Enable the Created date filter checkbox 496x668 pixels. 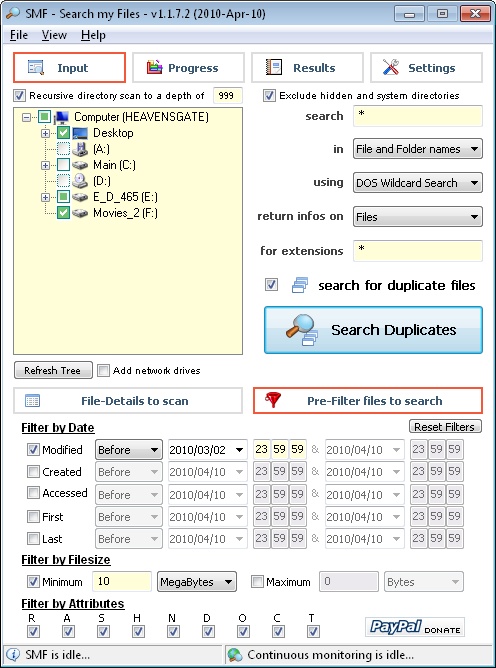coord(33,472)
